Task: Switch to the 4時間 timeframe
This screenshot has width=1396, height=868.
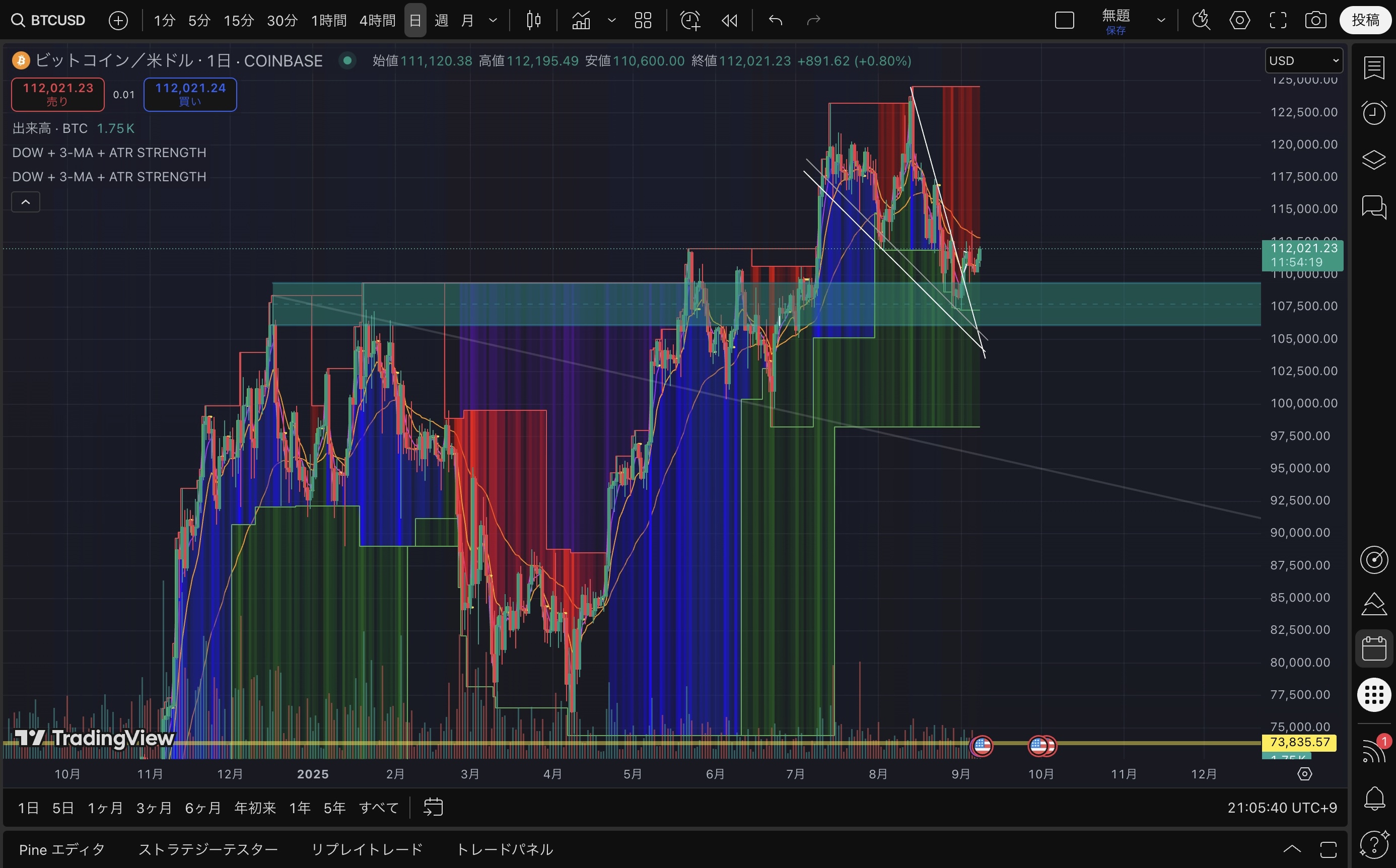Action: [x=377, y=21]
